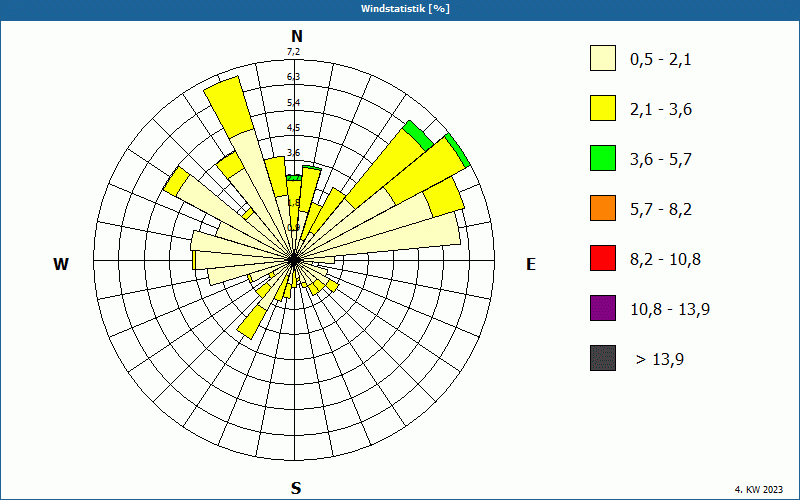
Task: Click the yellow 2,1 - 3,6 legend swatch
Action: point(603,108)
